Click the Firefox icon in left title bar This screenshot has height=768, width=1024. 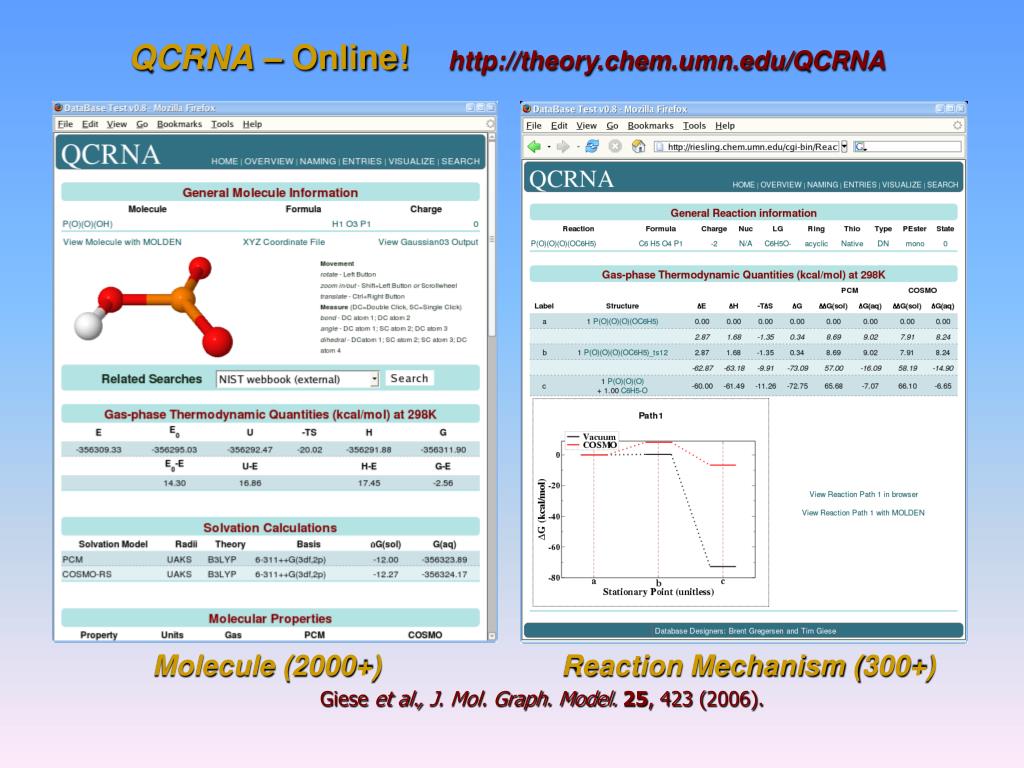(58, 108)
